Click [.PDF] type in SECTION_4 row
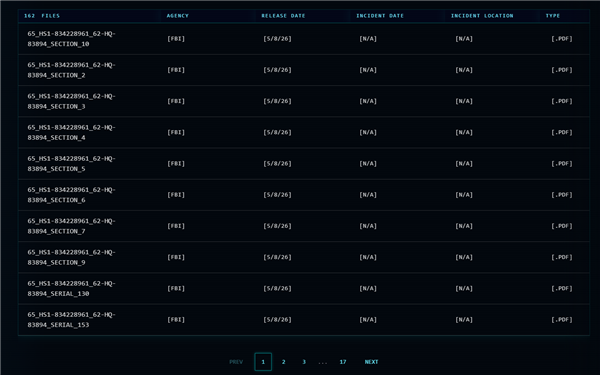This screenshot has height=375, width=600. [x=562, y=132]
